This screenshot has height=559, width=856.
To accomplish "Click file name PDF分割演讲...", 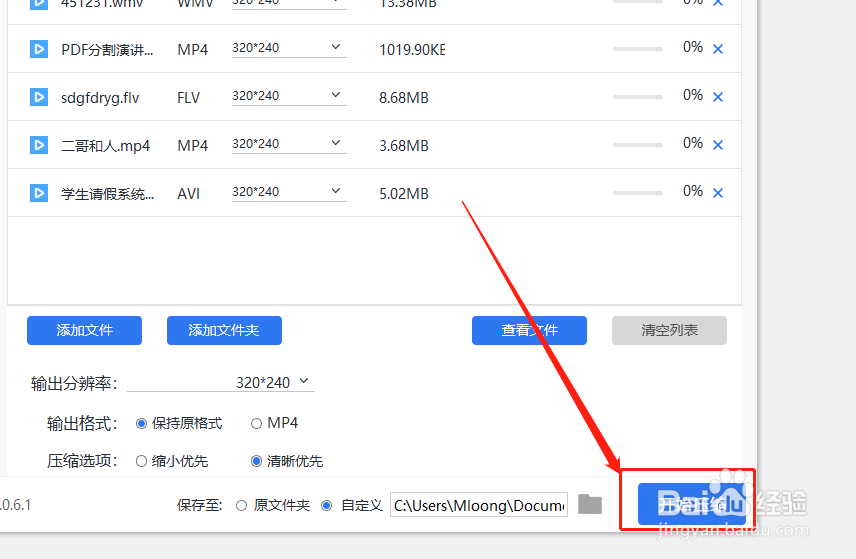I will 107,50.
